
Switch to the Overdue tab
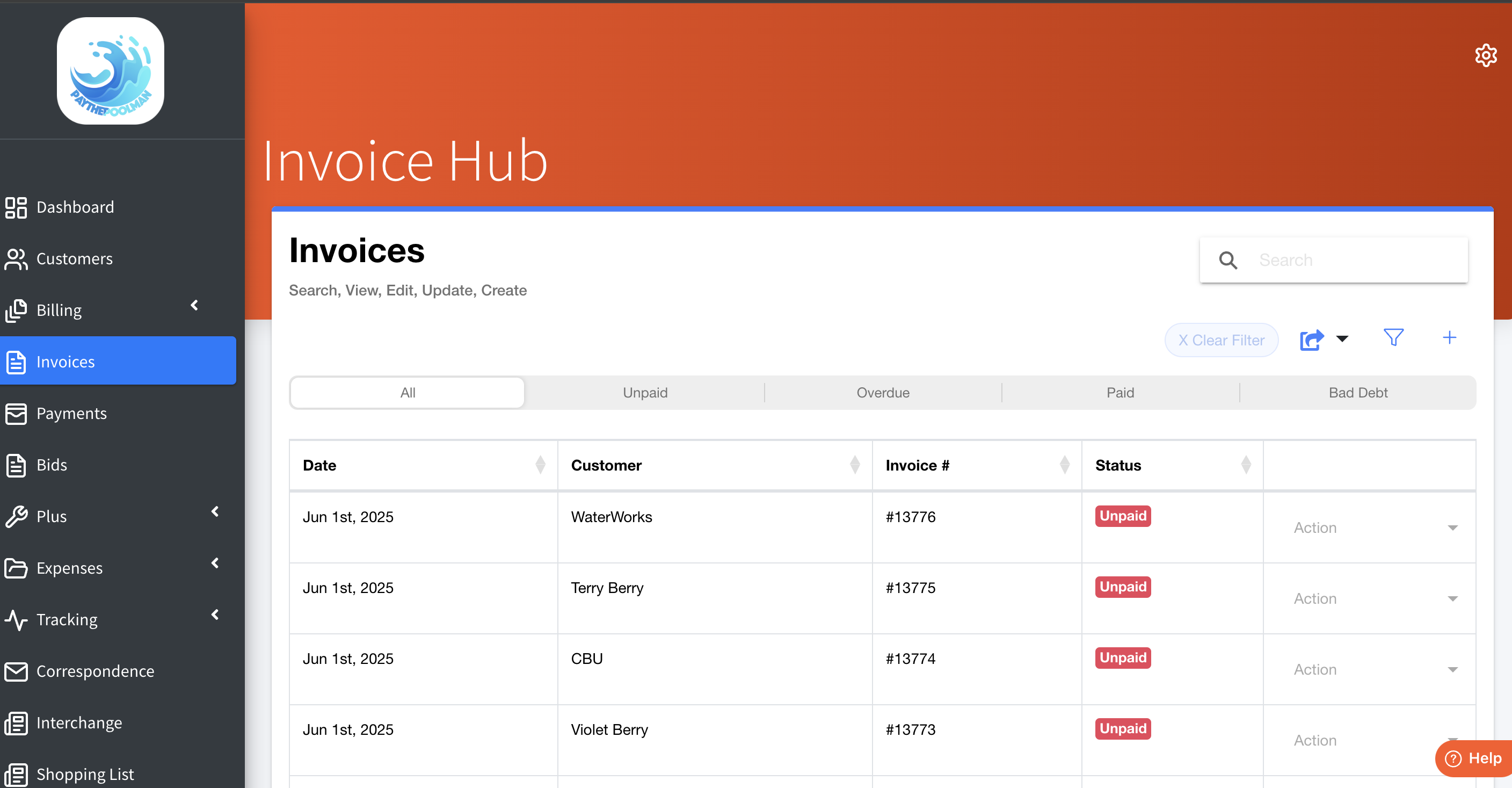(882, 393)
